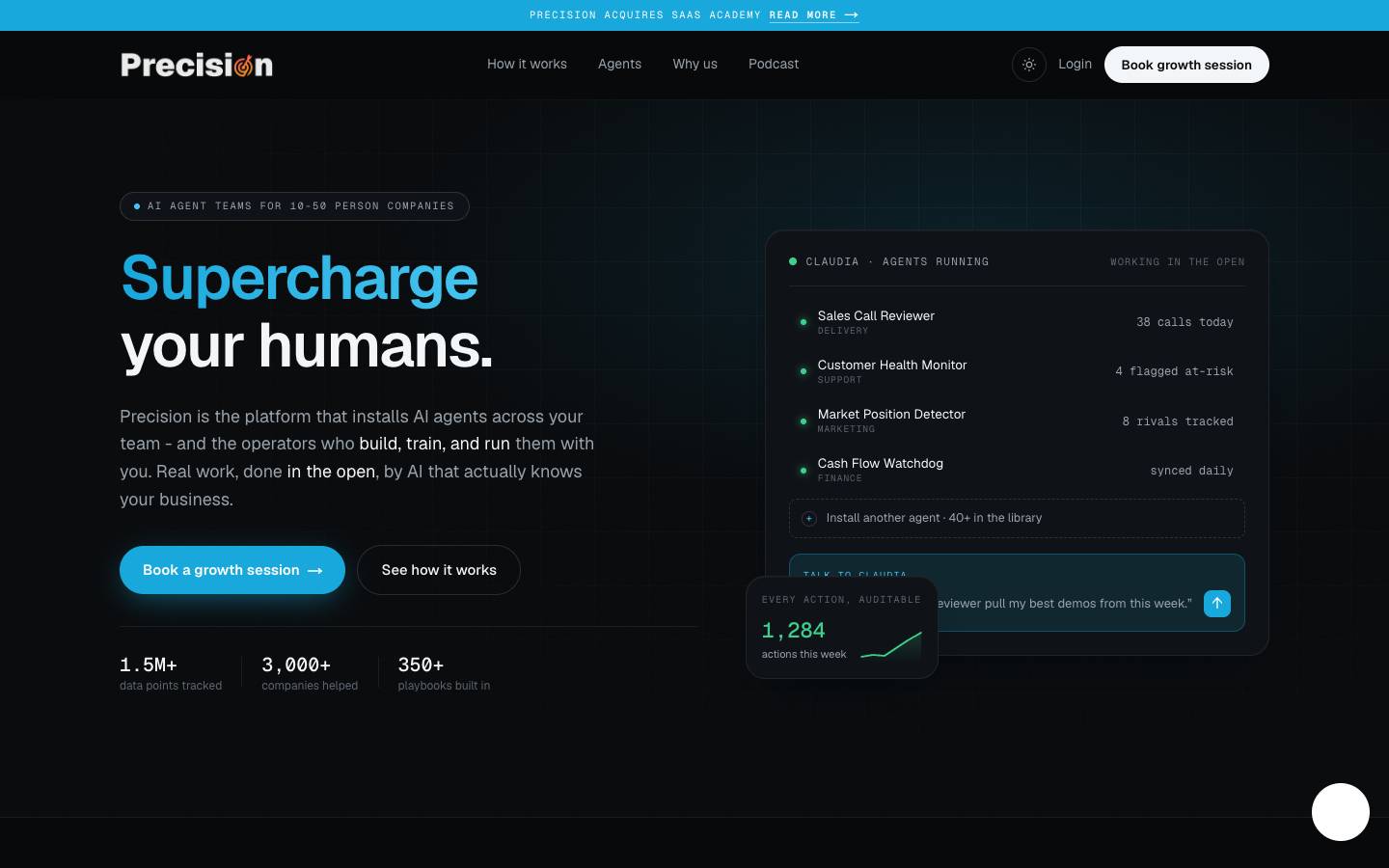Click the Precision logo
This screenshot has width=1389, height=868.
197,65
